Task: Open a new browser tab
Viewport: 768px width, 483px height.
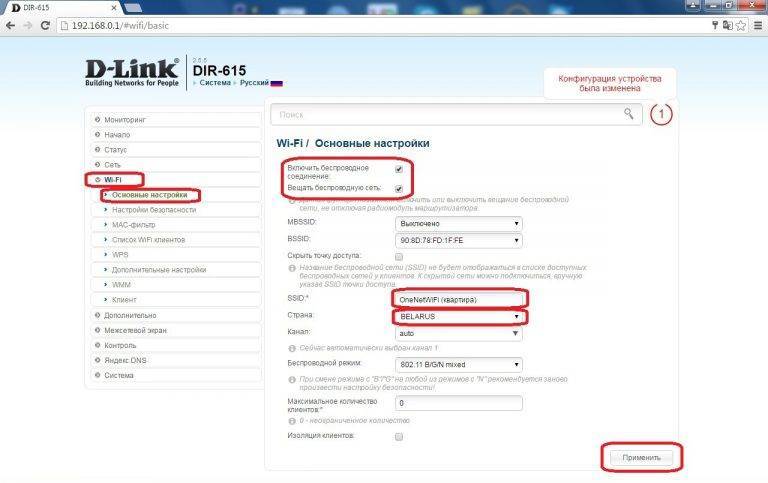Action: (x=133, y=8)
